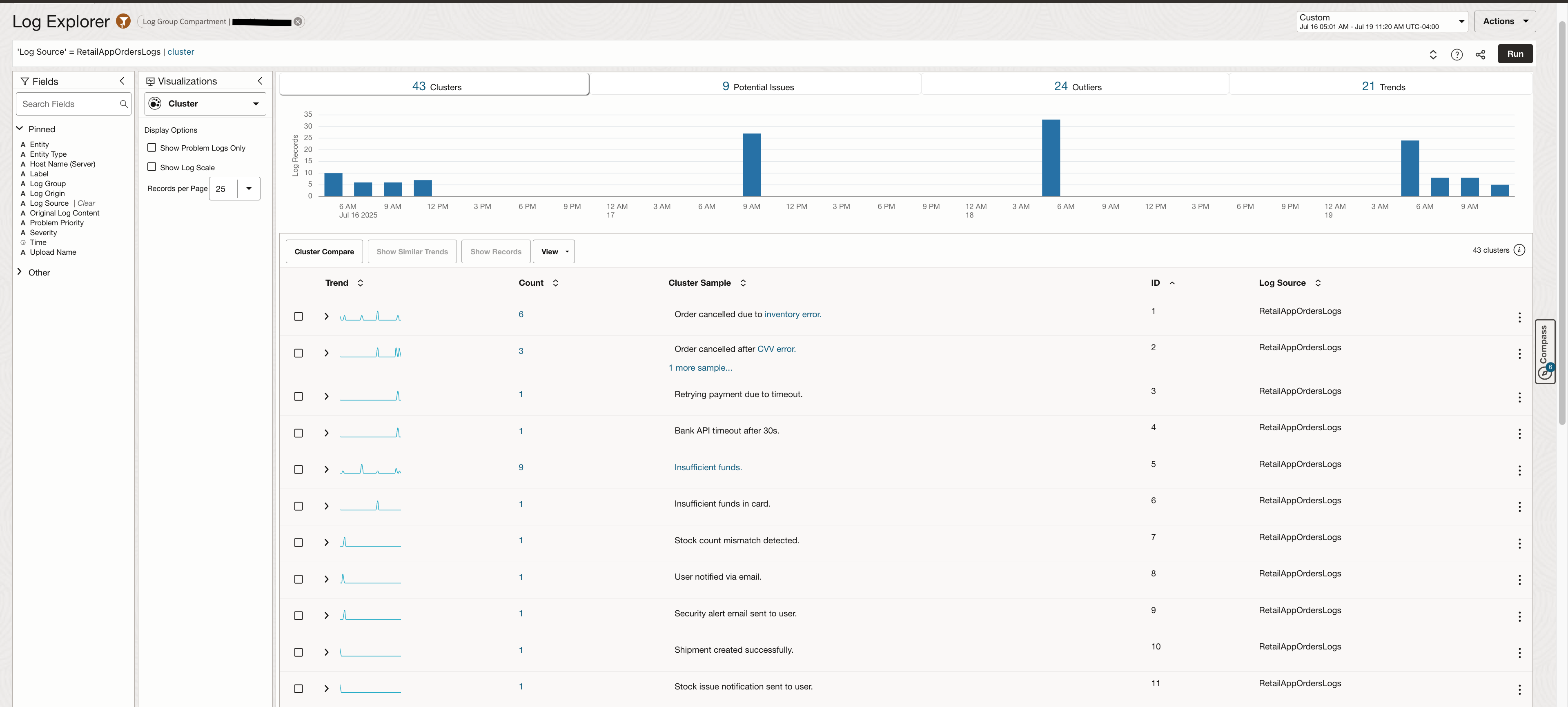This screenshot has height=707, width=1568.
Task: Click the search magnifier in Search Fields
Action: click(124, 104)
